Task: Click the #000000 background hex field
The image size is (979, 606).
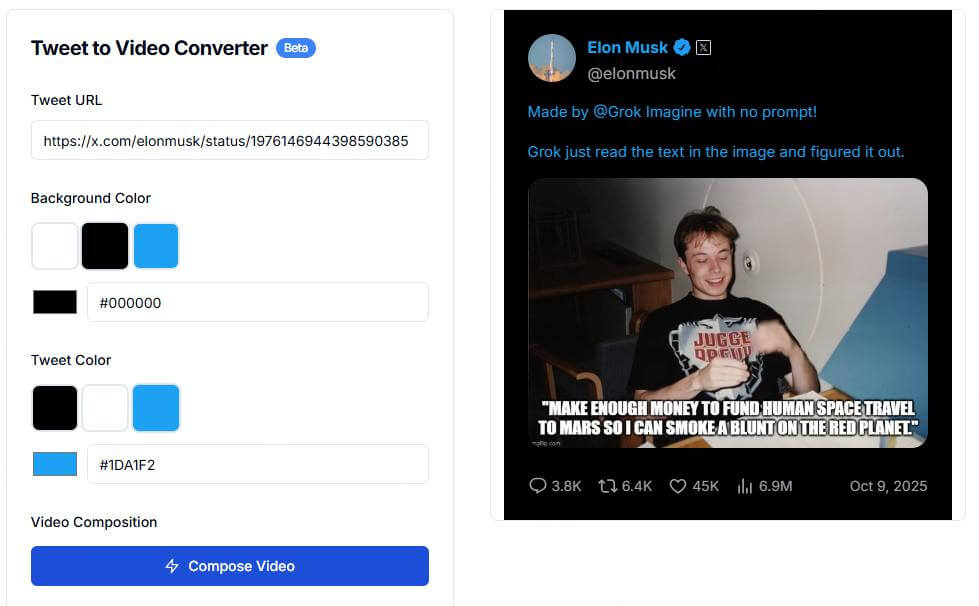Action: [257, 302]
